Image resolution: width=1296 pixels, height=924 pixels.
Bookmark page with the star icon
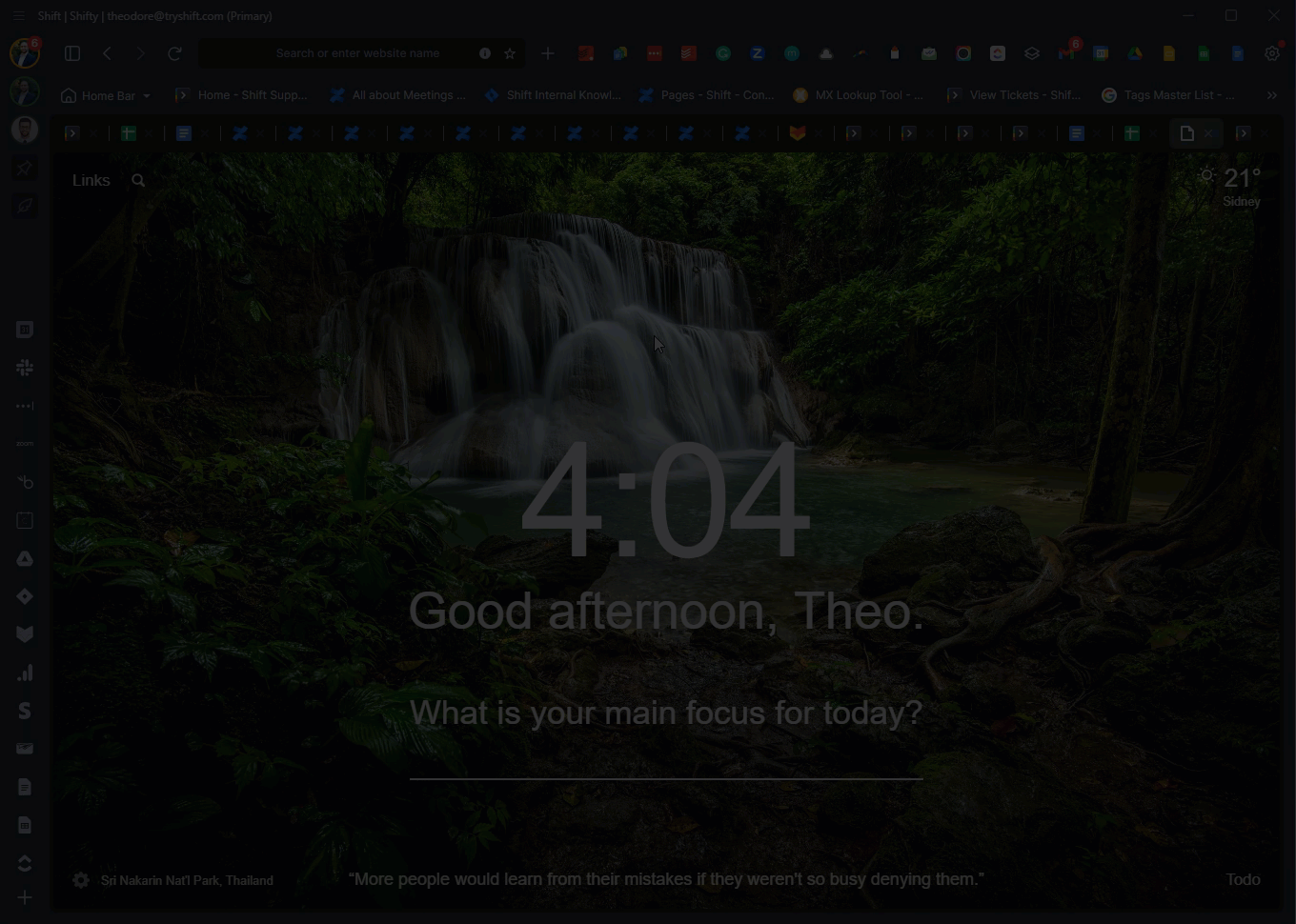510,54
